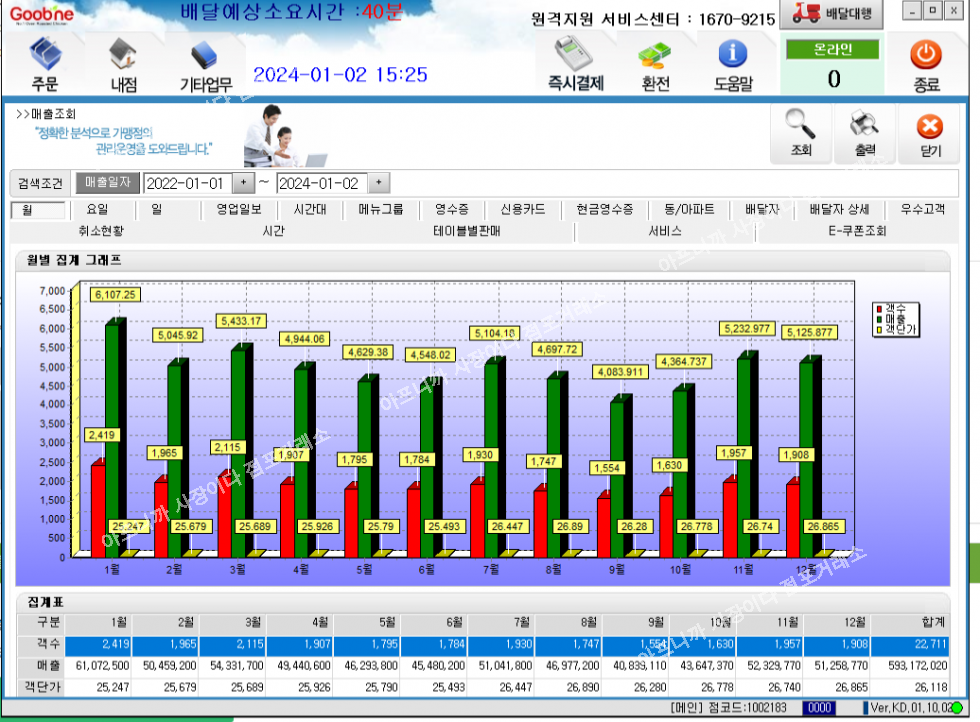Open the 신용카드 tab
Image resolution: width=980 pixels, height=722 pixels.
523,210
